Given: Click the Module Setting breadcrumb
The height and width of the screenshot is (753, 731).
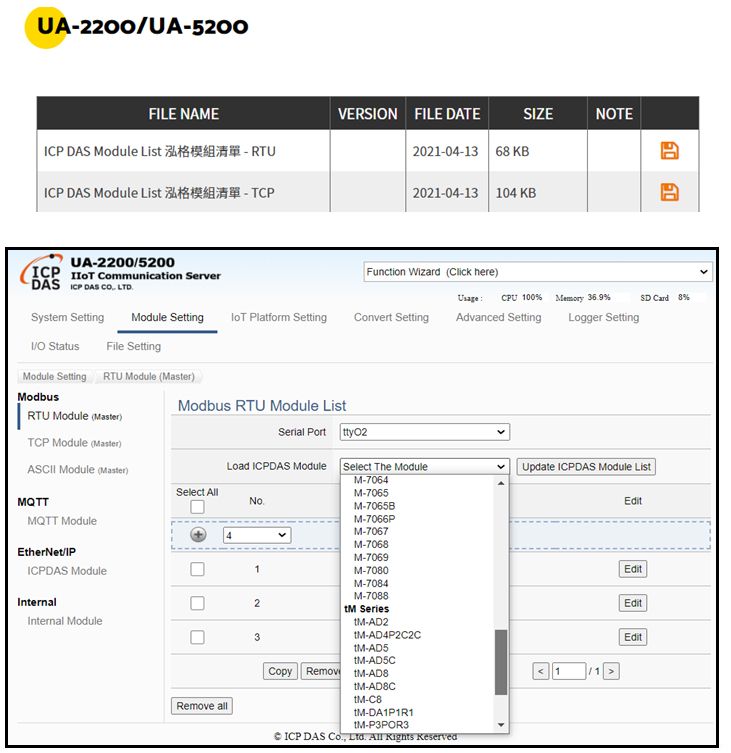Looking at the screenshot, I should pyautogui.click(x=55, y=376).
